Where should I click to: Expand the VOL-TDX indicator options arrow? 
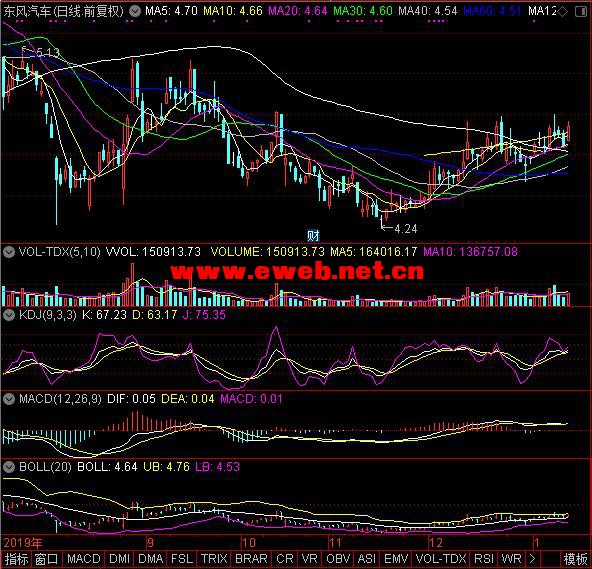pos(9,252)
